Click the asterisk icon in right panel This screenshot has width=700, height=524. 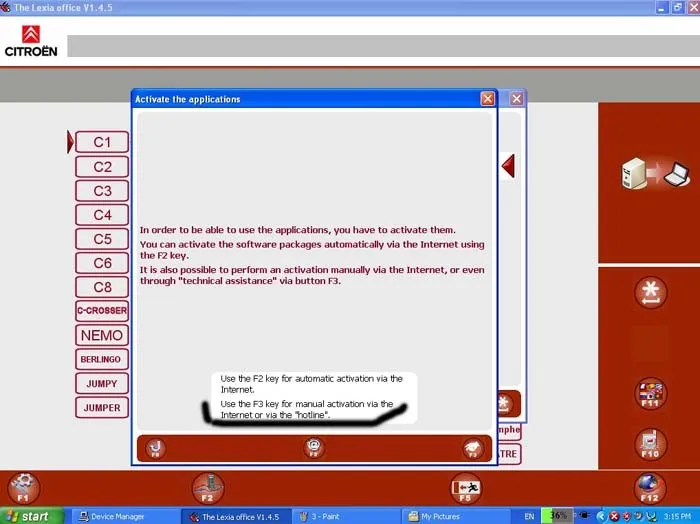[x=650, y=293]
